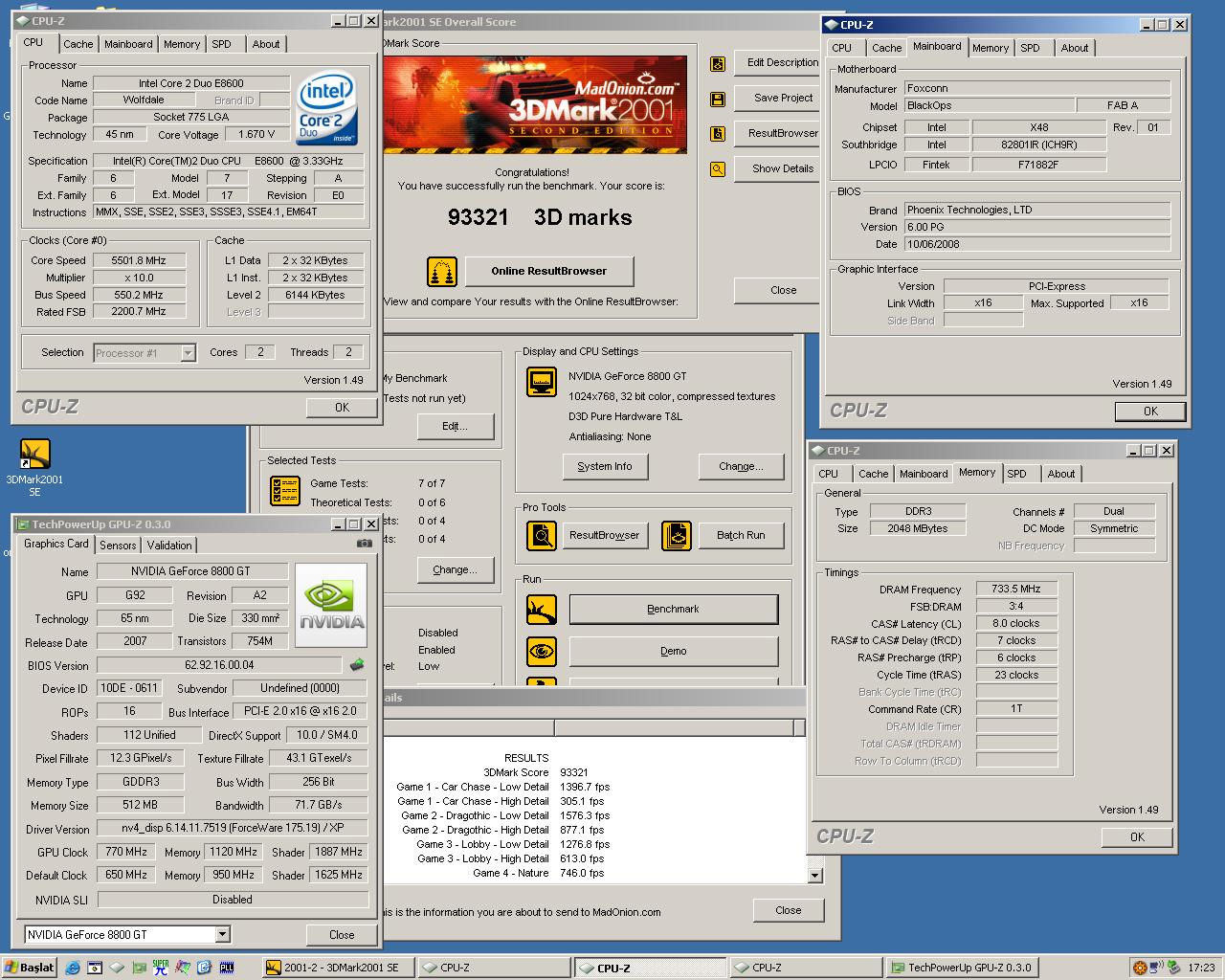Click the Save Project floppy disk icon

[718, 100]
